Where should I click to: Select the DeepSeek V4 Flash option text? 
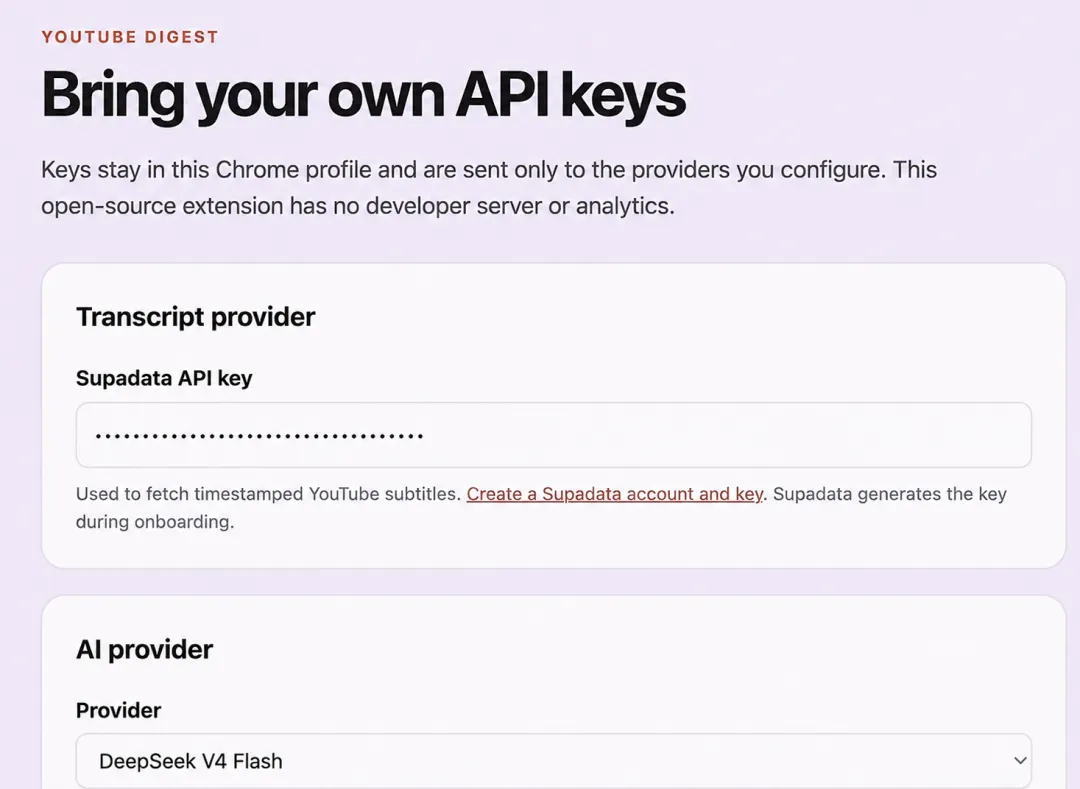[191, 761]
